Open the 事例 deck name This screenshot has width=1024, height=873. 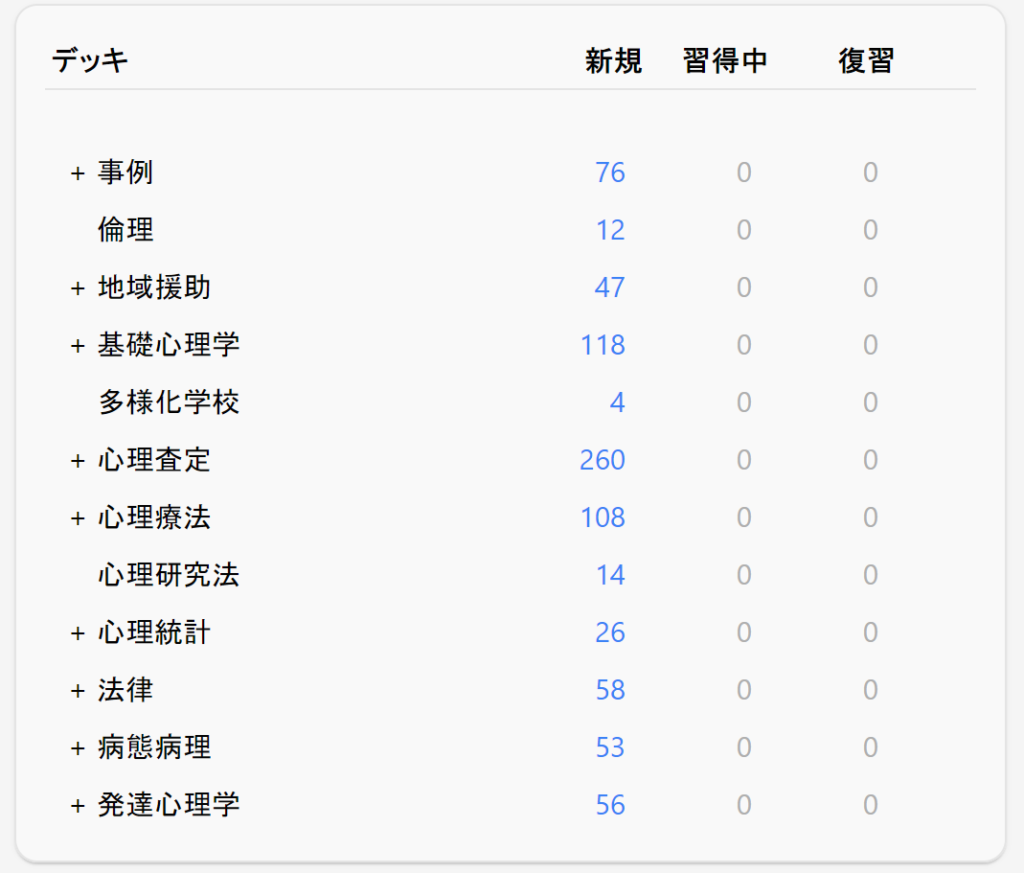pos(125,173)
